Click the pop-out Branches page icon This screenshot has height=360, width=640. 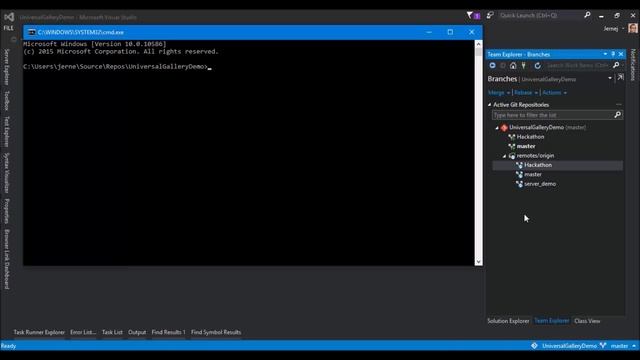point(620,78)
